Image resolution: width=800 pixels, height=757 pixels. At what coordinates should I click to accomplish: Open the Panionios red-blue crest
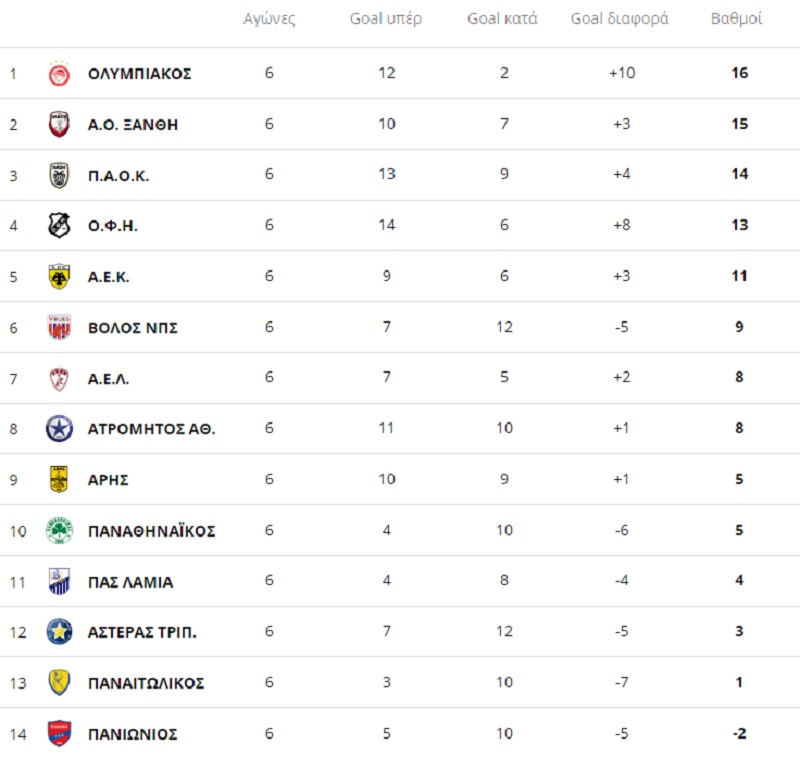coord(59,734)
